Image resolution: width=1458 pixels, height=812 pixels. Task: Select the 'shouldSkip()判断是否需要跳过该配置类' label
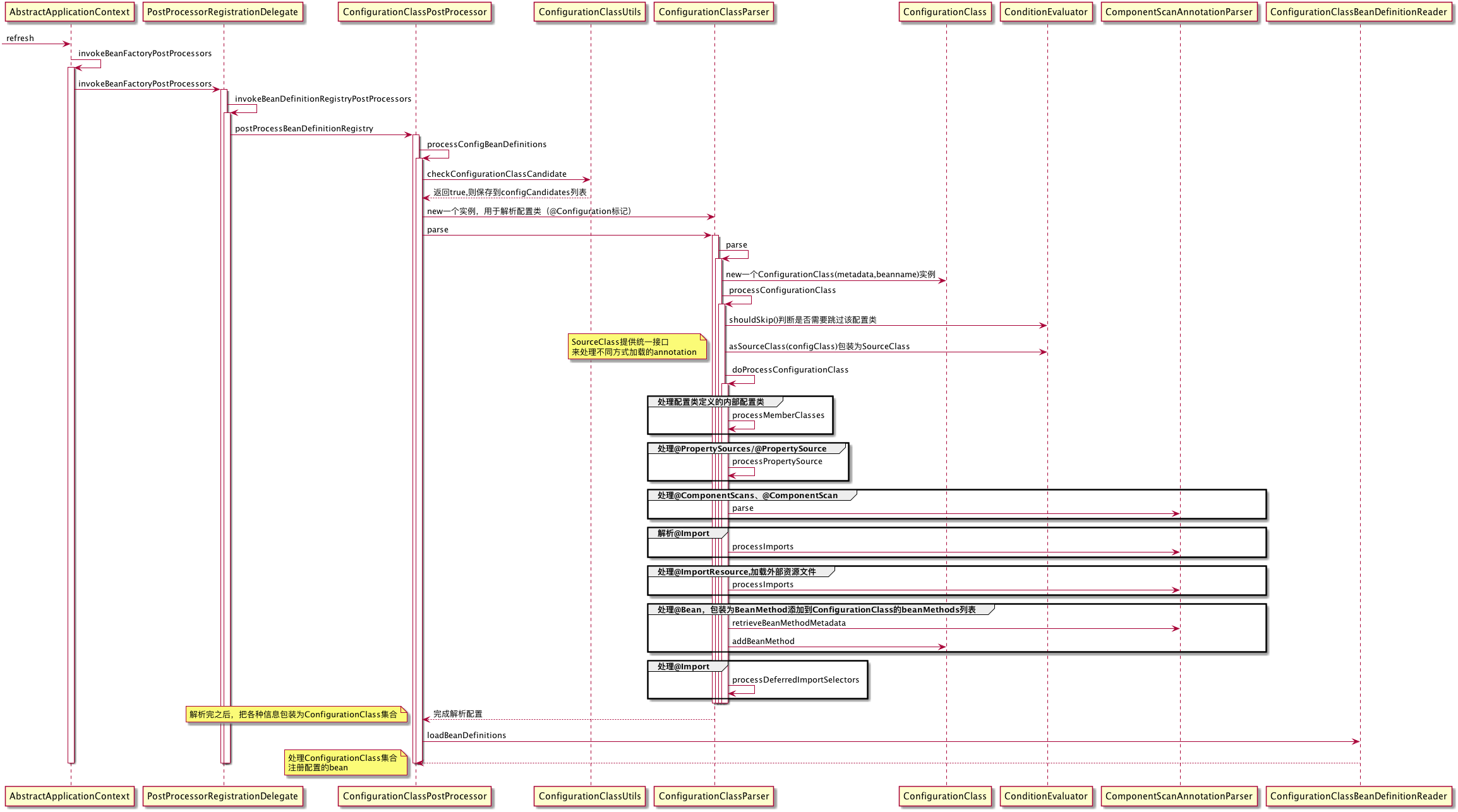click(802, 320)
